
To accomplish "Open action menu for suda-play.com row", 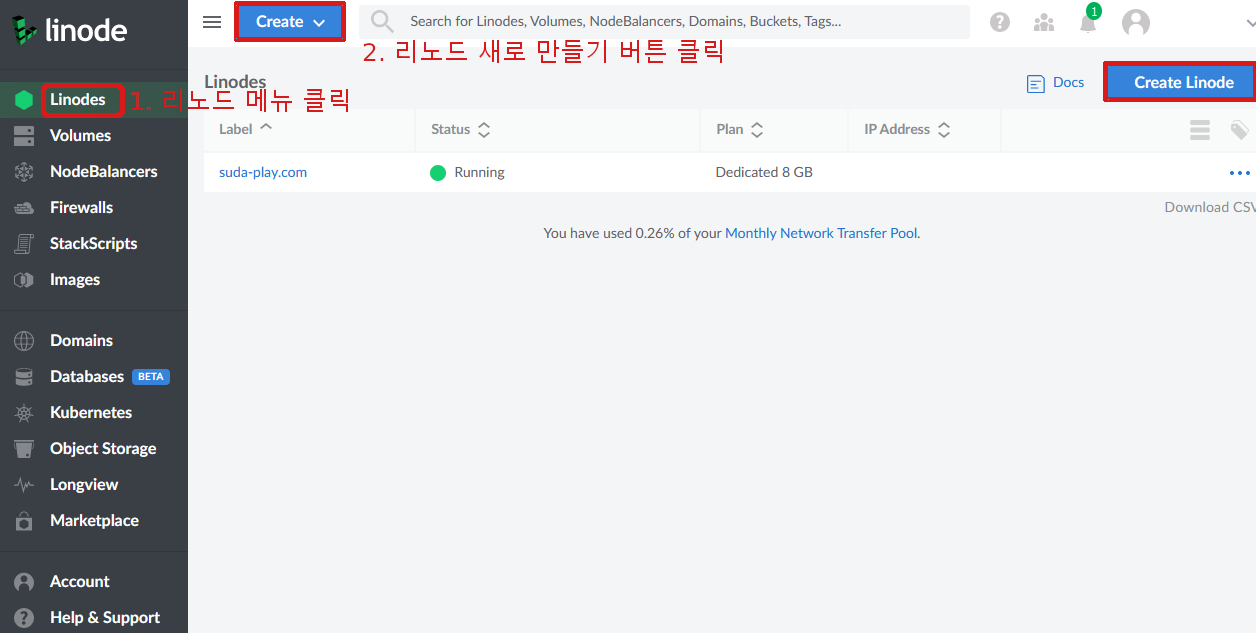I will coord(1240,173).
